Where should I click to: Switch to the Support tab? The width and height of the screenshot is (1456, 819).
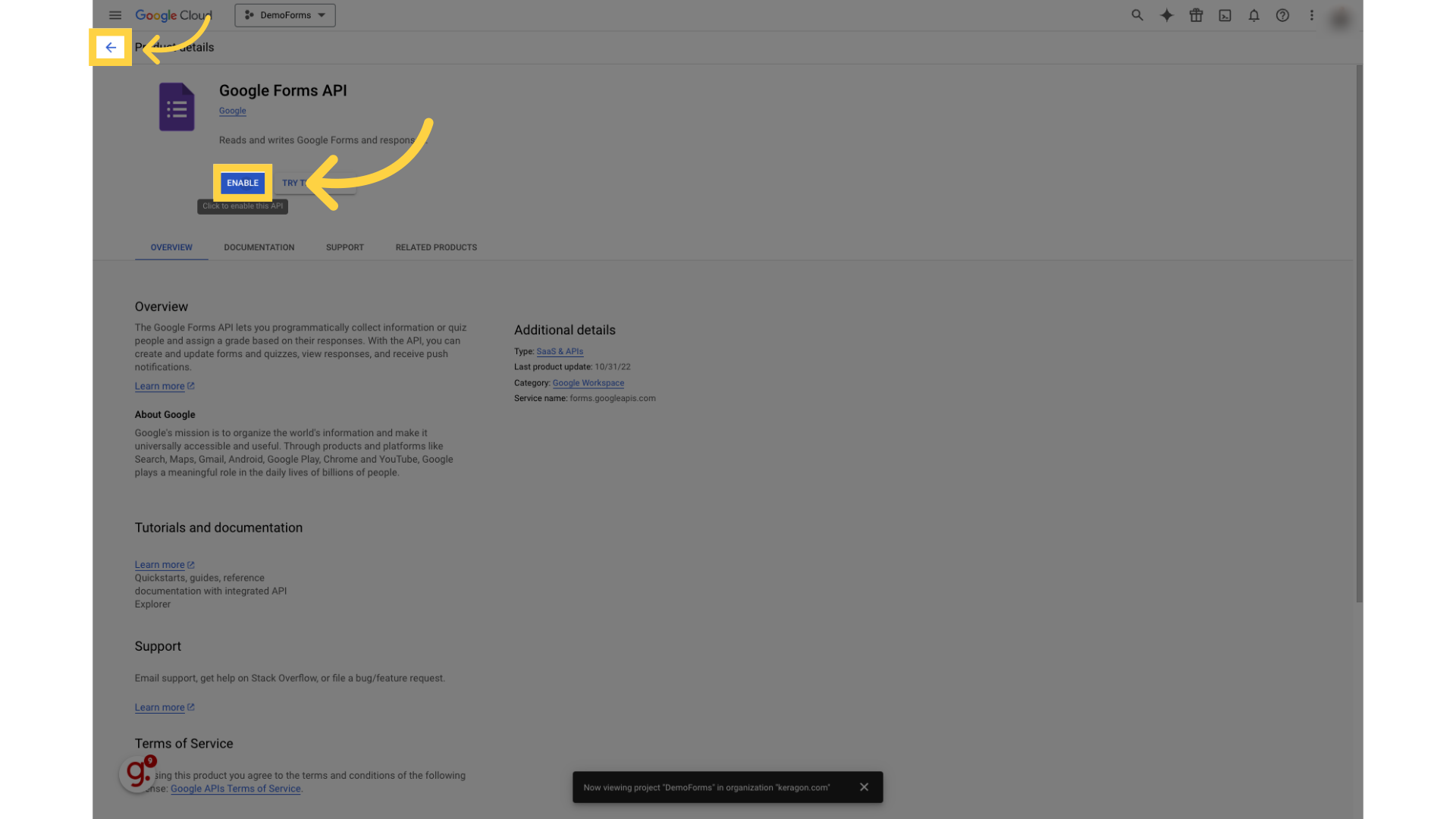coord(345,247)
